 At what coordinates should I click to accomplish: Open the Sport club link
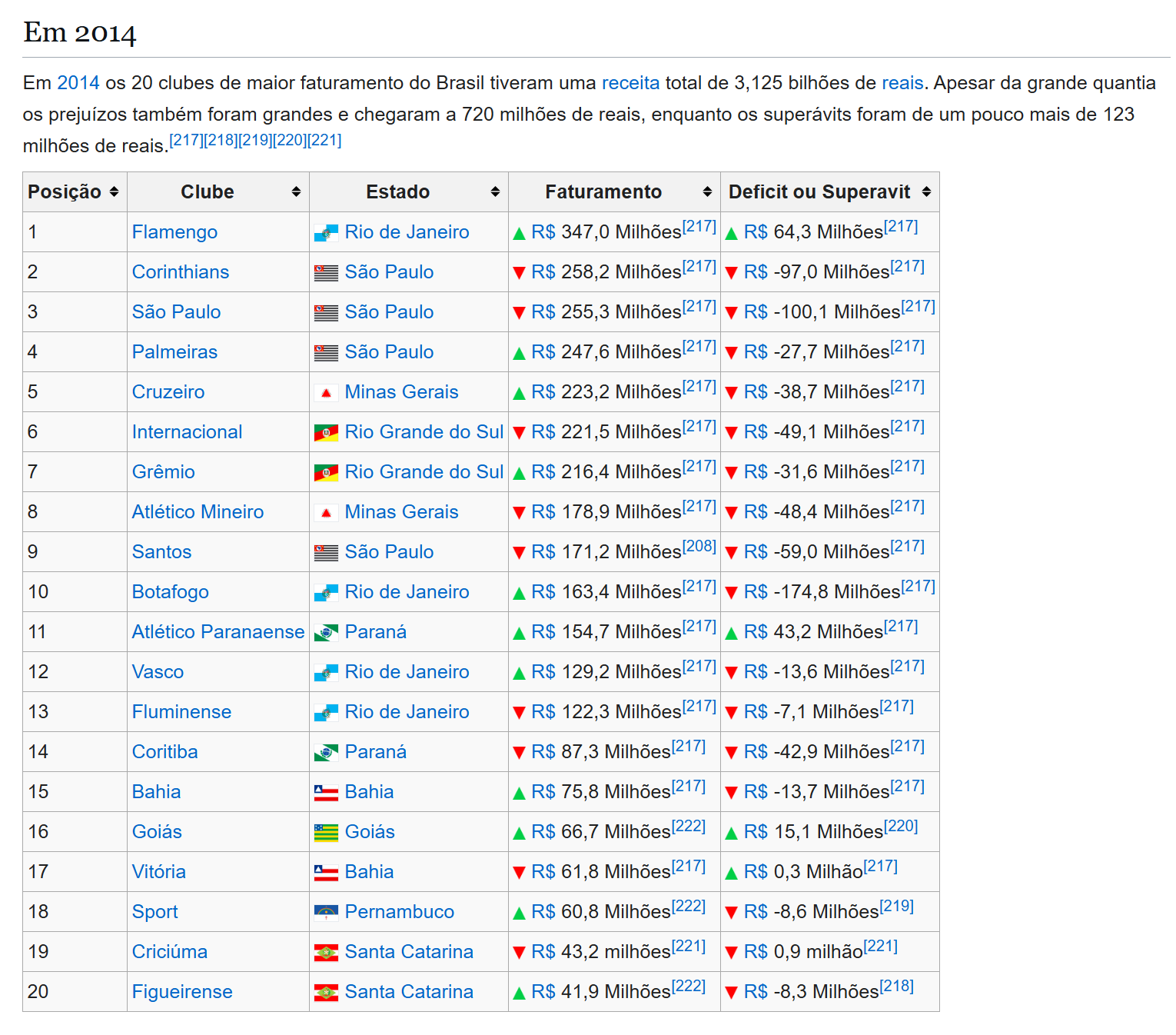154,912
